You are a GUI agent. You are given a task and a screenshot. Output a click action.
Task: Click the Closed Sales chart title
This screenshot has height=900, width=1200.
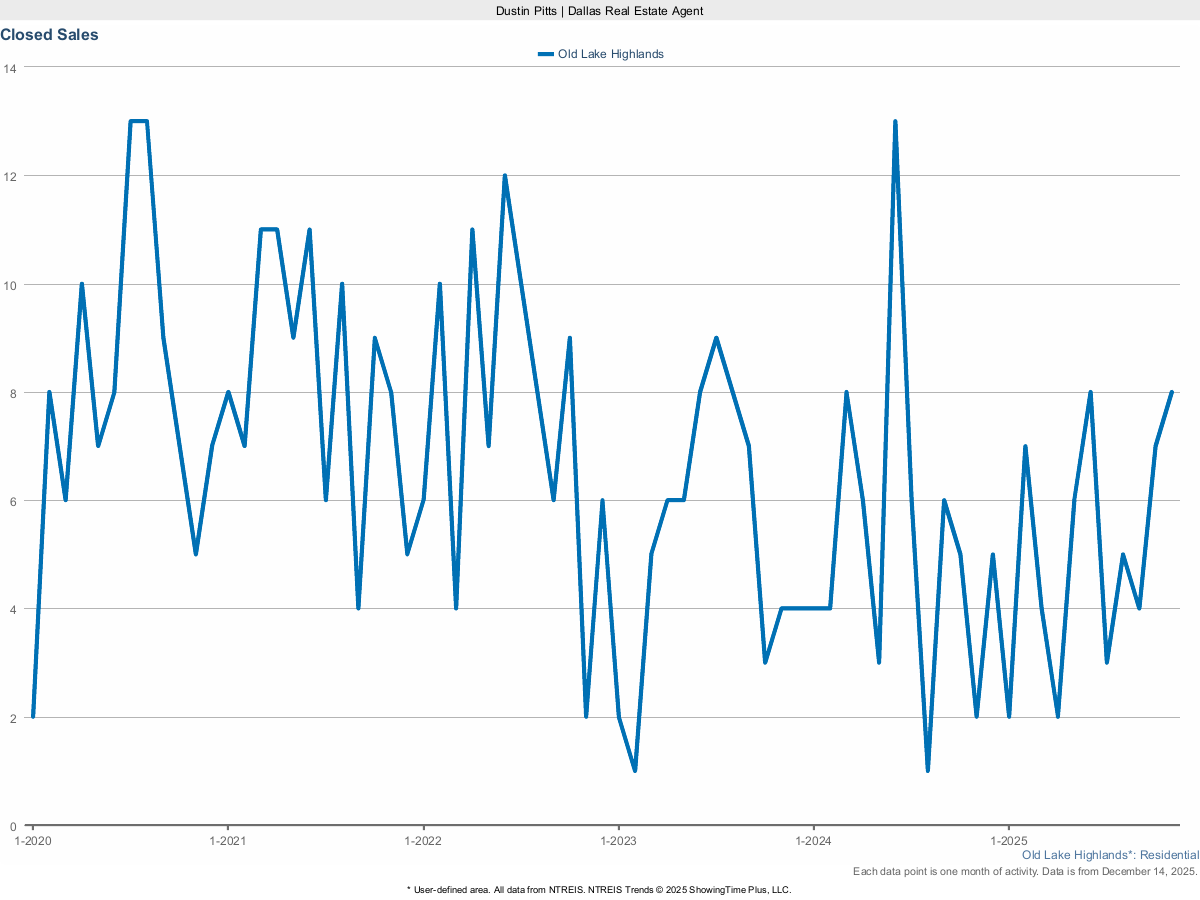pyautogui.click(x=49, y=35)
